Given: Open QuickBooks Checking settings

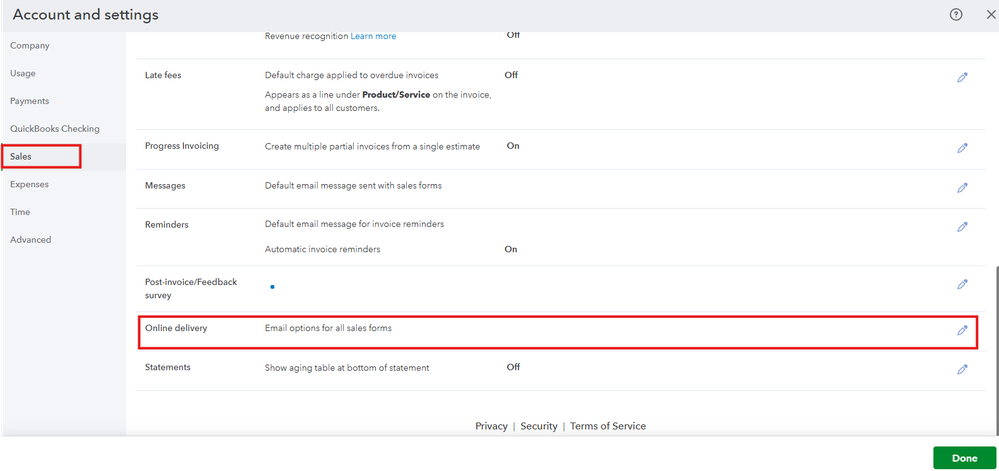Looking at the screenshot, I should (x=55, y=129).
